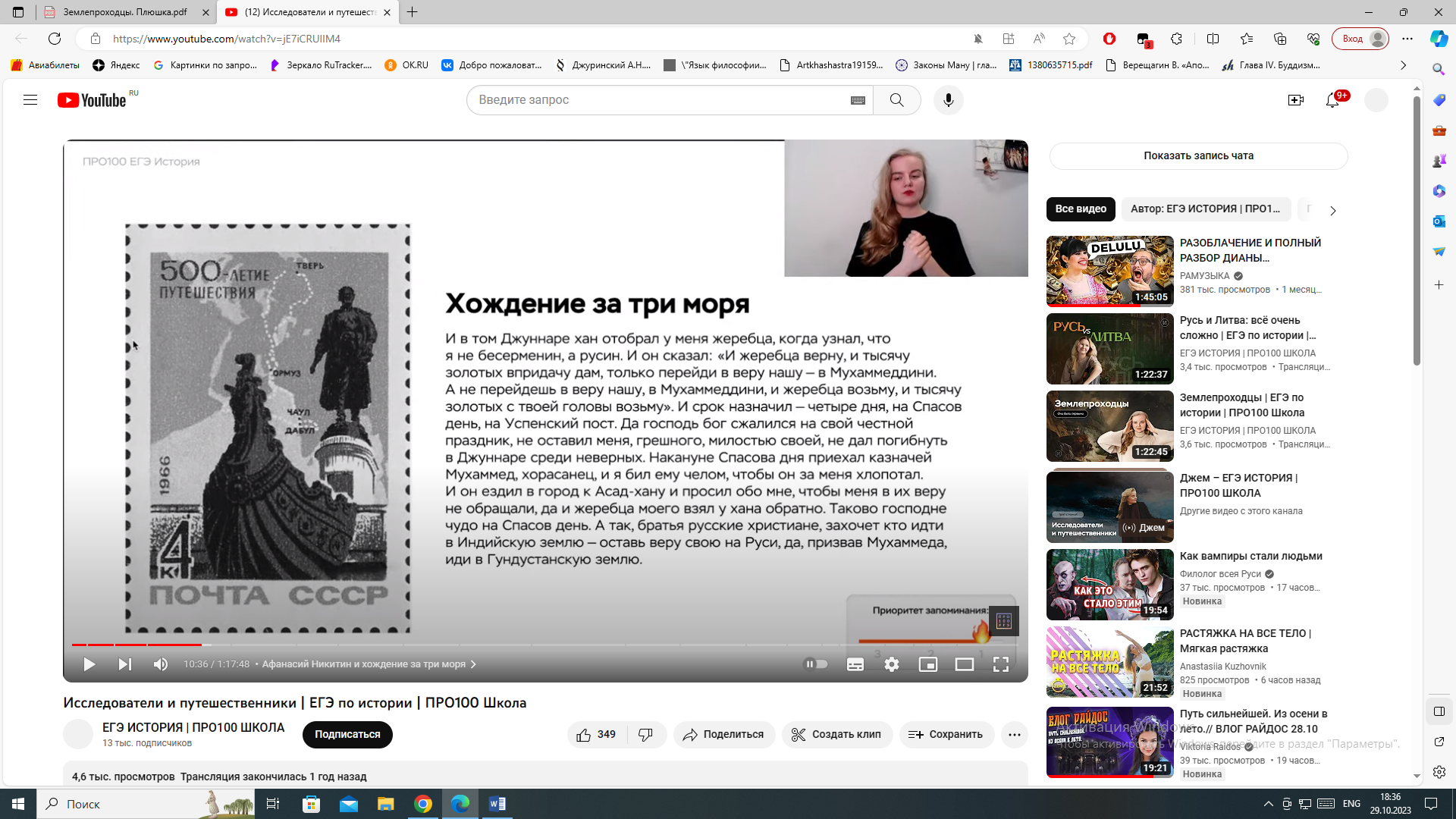This screenshot has height=819, width=1456.
Task: Switch to the Землепроходцы. Плюшка.pdf tab
Action: [x=125, y=12]
